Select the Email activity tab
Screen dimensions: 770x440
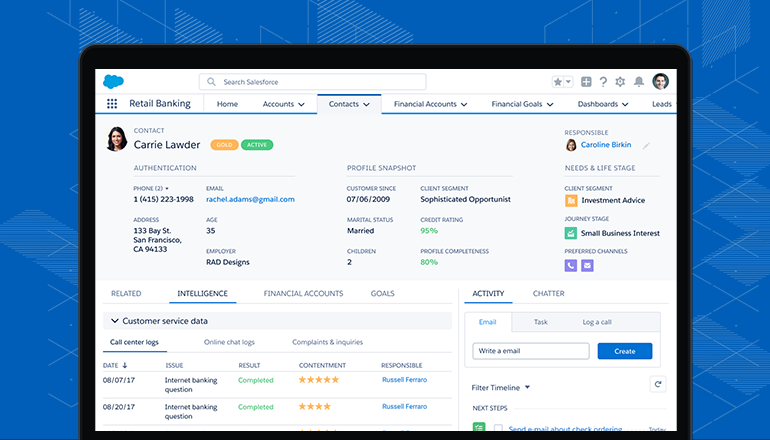tap(488, 322)
